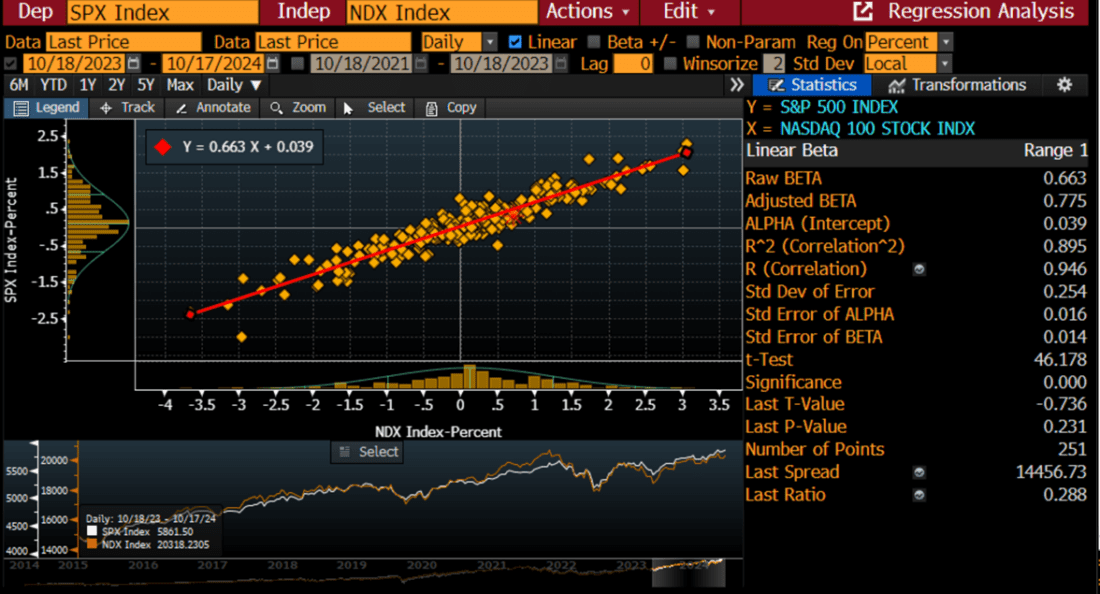Click the Dep SPX Index field
The image size is (1100, 594).
coord(163,12)
